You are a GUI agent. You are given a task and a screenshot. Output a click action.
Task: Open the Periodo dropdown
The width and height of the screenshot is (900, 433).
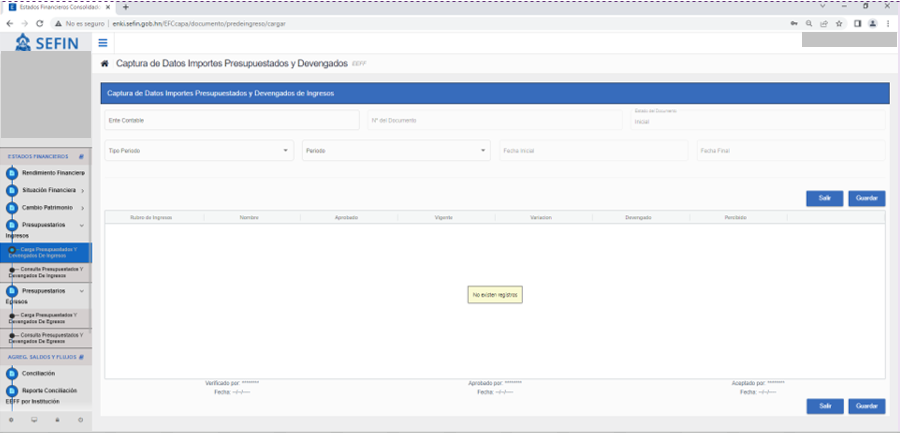[395, 151]
